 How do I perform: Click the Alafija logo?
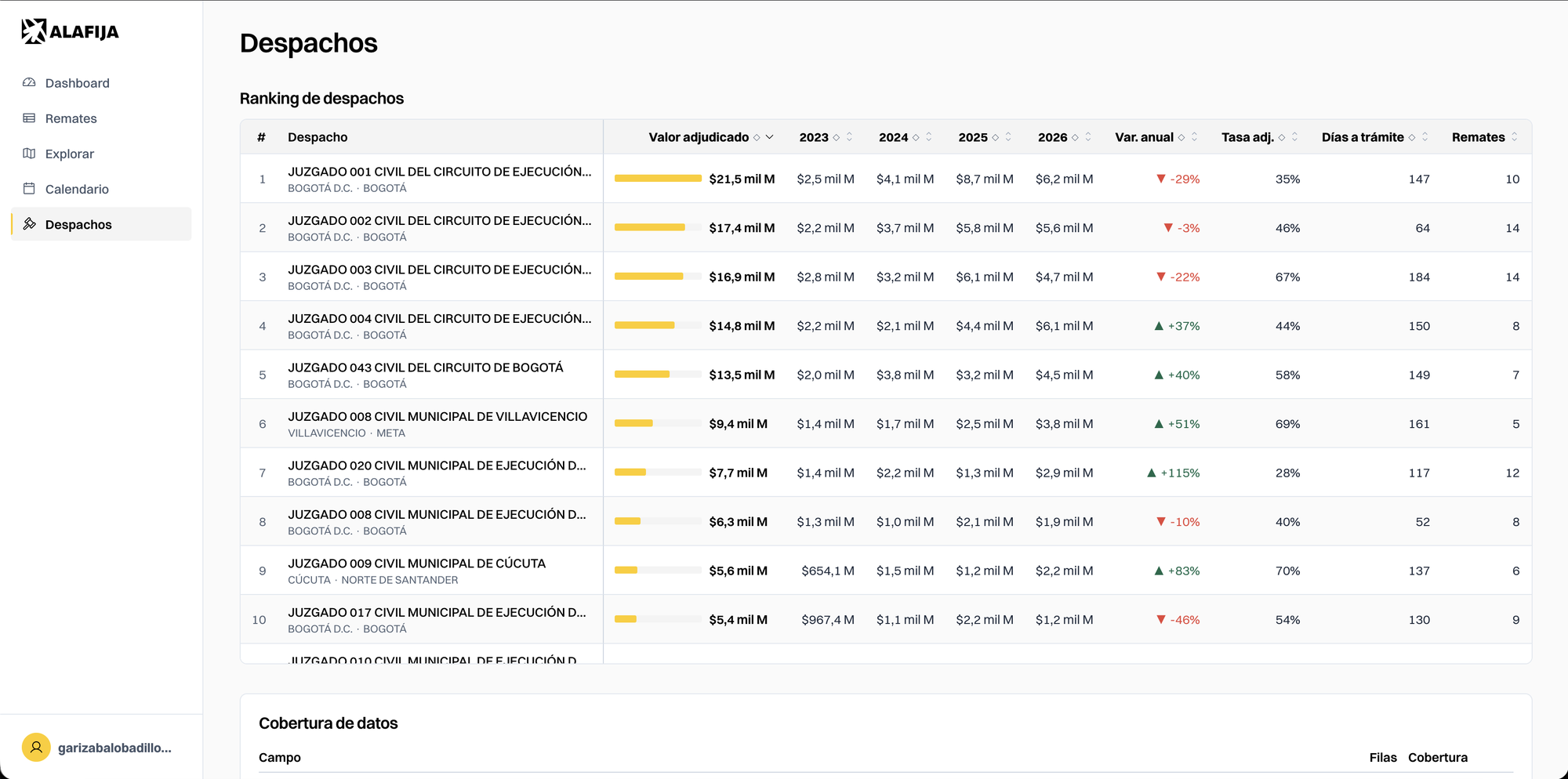70,31
